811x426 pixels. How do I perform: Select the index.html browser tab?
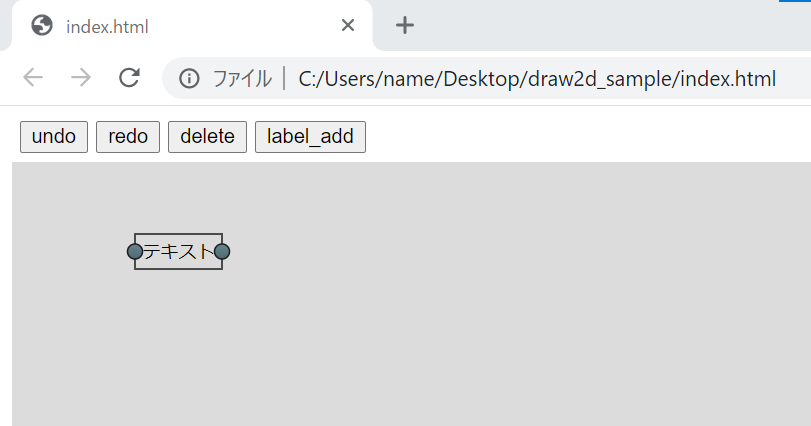pyautogui.click(x=191, y=25)
